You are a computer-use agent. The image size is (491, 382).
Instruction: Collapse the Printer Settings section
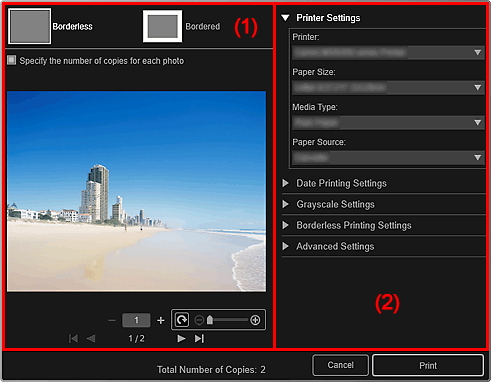point(285,18)
